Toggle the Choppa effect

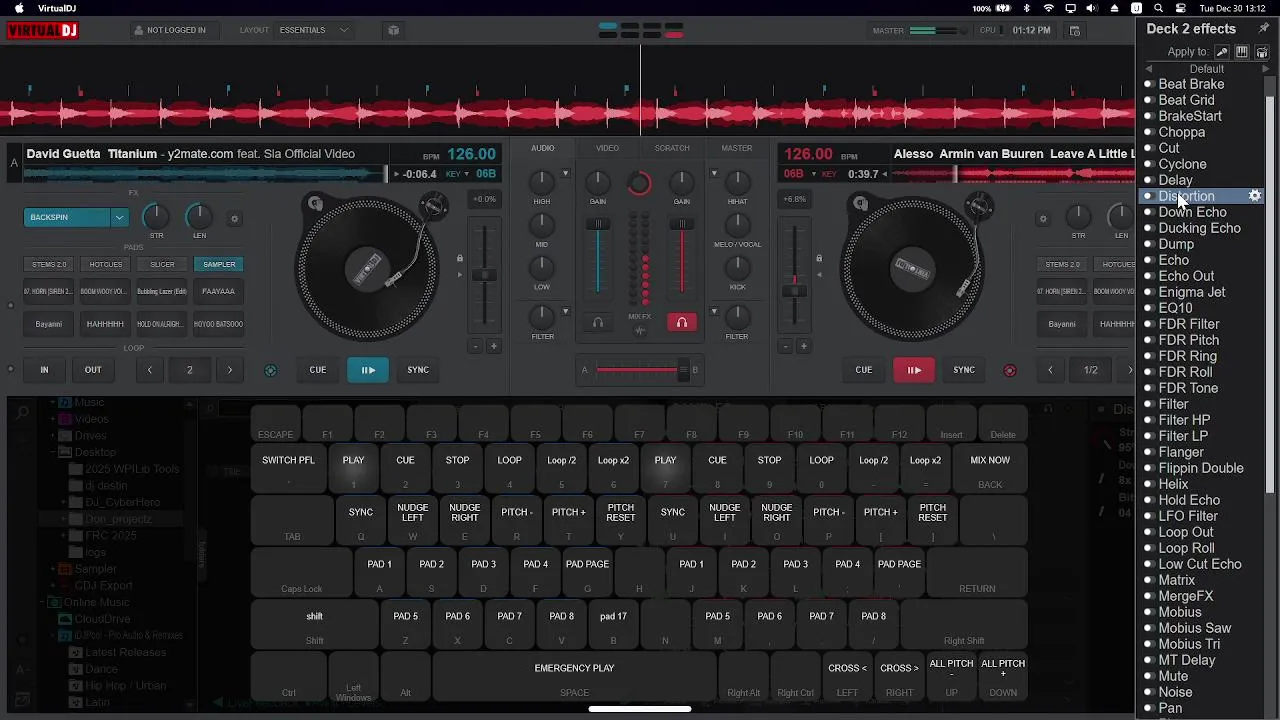pyautogui.click(x=1148, y=132)
